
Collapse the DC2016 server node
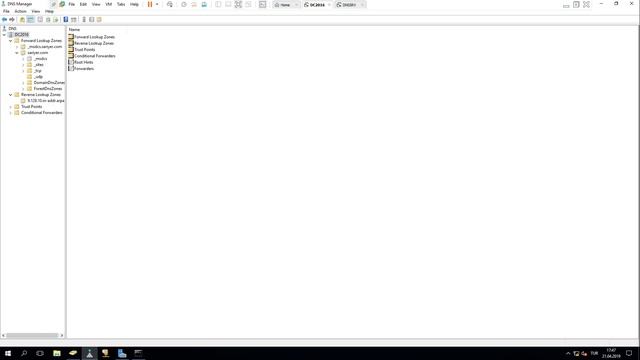[x=4, y=35]
